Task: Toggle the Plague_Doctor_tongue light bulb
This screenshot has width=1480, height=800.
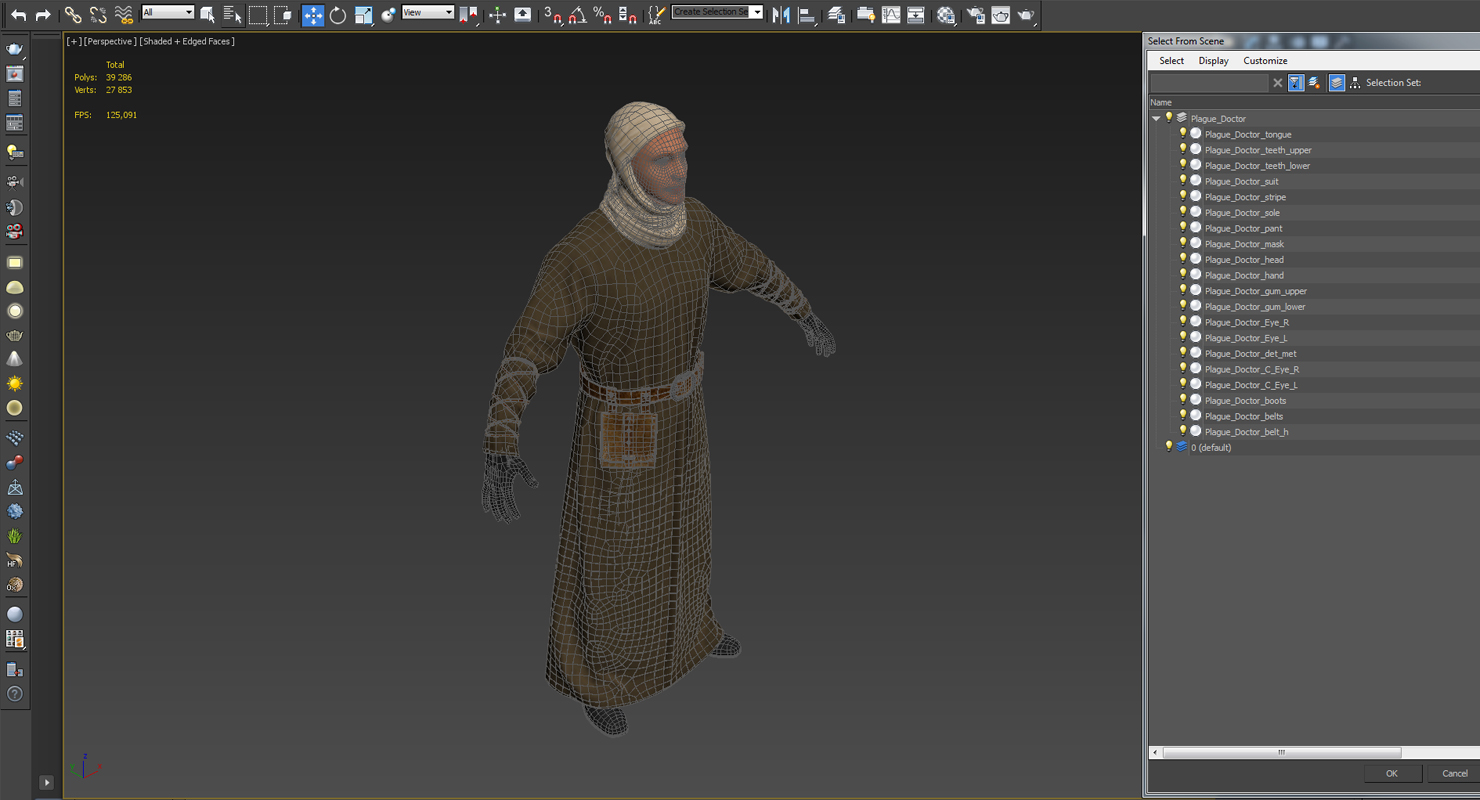Action: coord(1182,134)
